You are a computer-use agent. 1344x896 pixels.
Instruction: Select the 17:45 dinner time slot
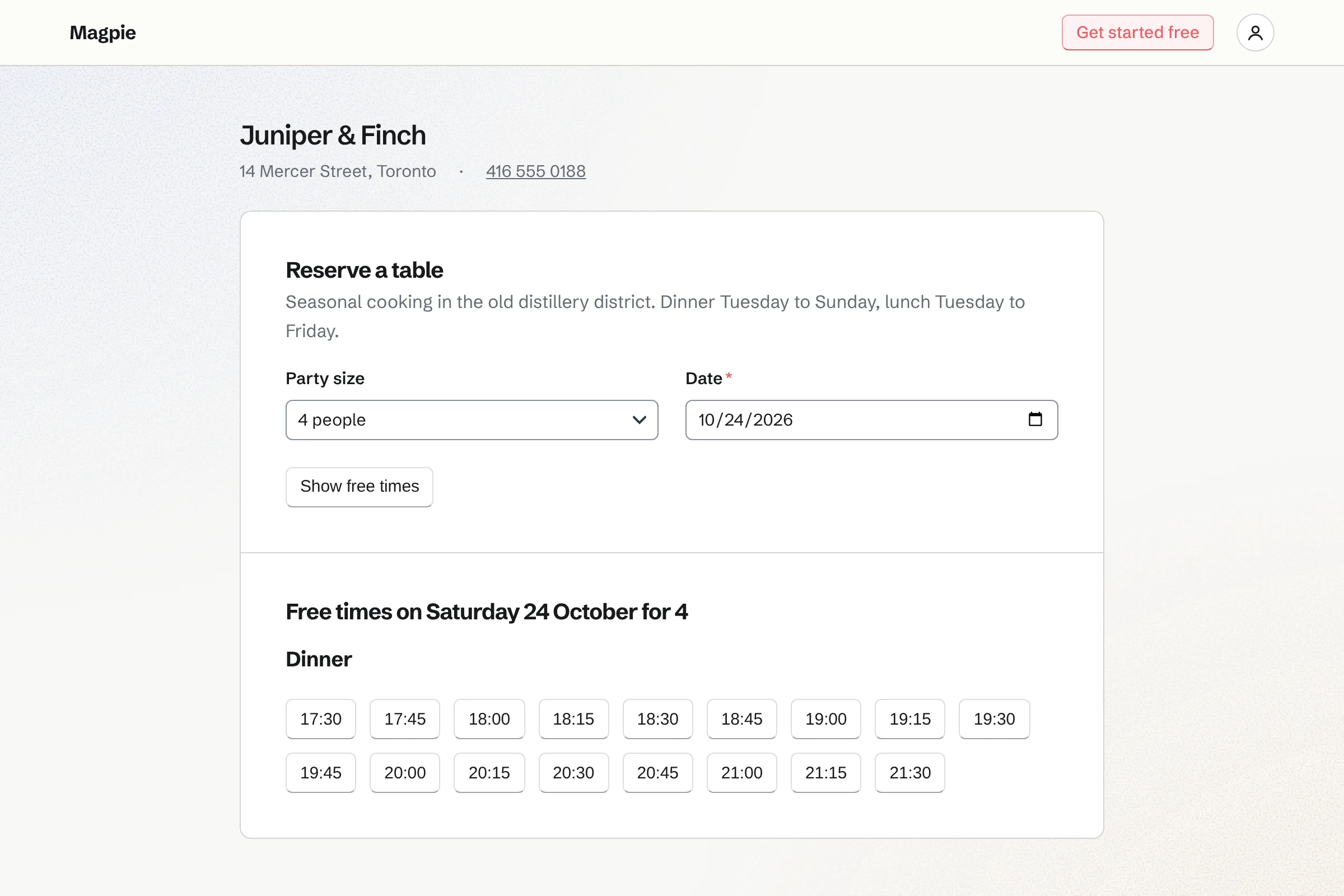pyautogui.click(x=404, y=719)
